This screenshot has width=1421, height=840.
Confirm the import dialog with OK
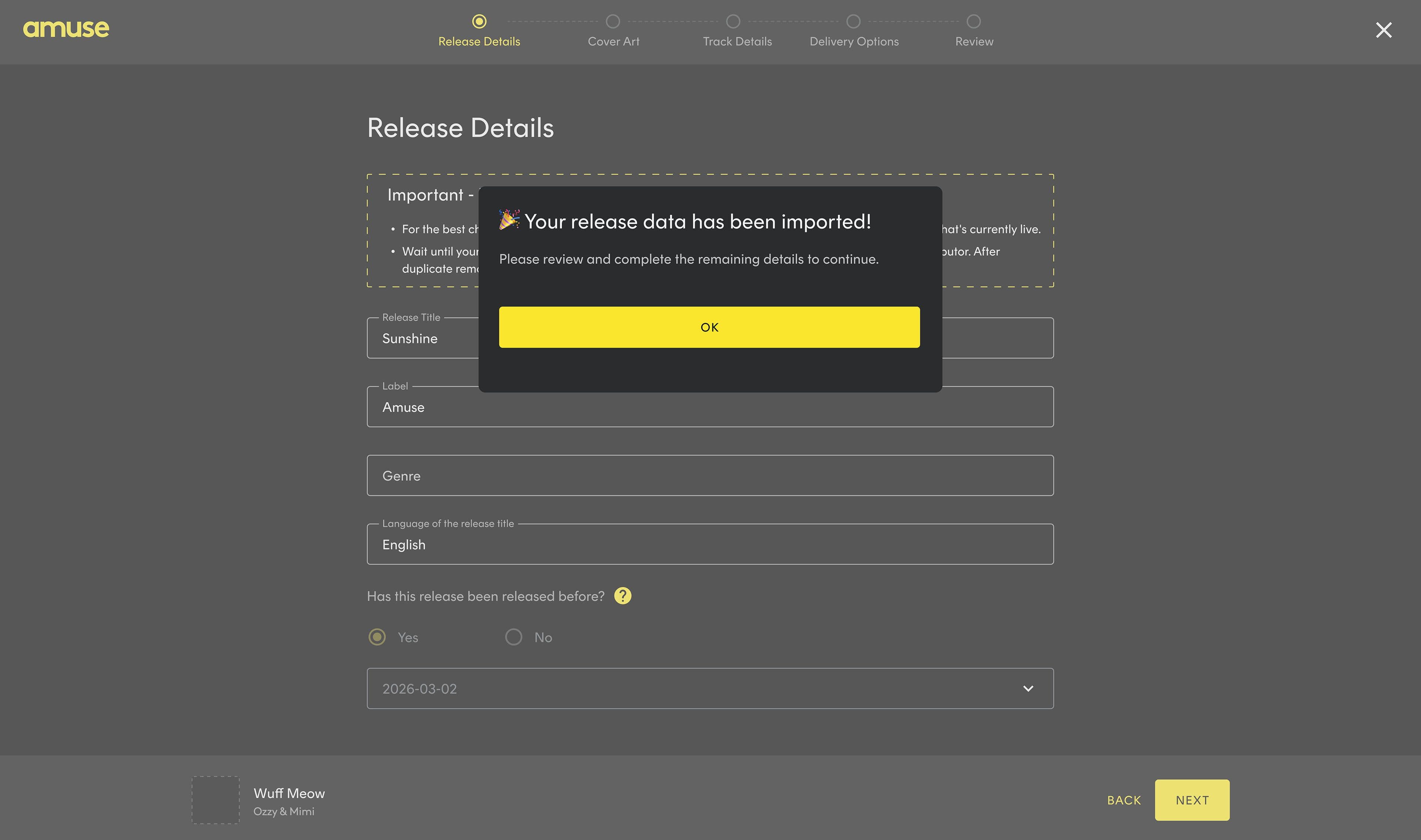click(x=709, y=327)
